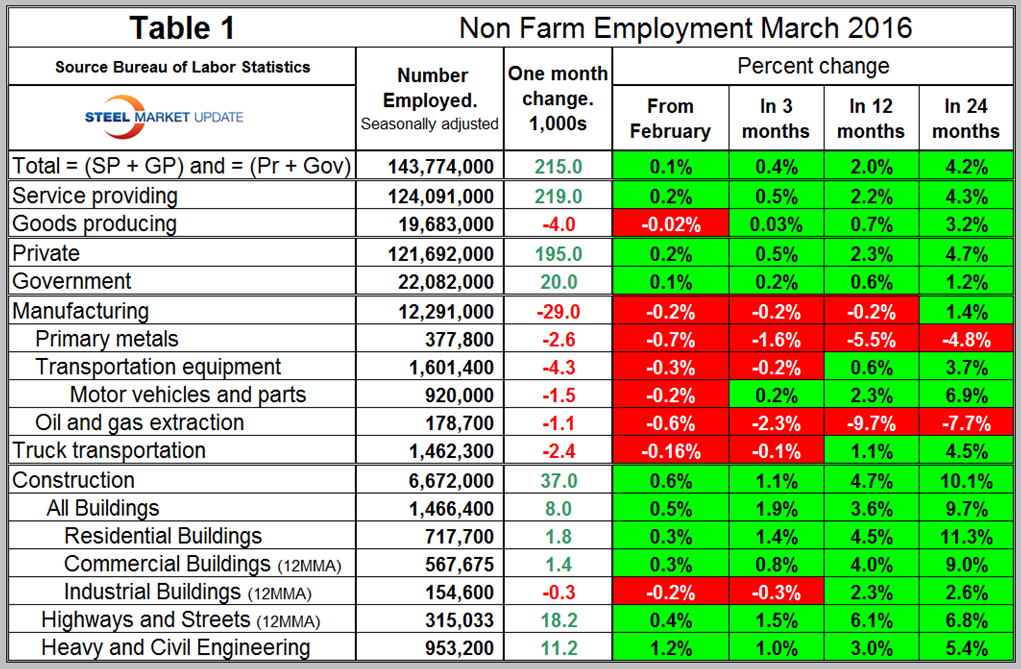Screen dimensions: 1021x669
Task: Select the From February column header
Action: coord(670,118)
